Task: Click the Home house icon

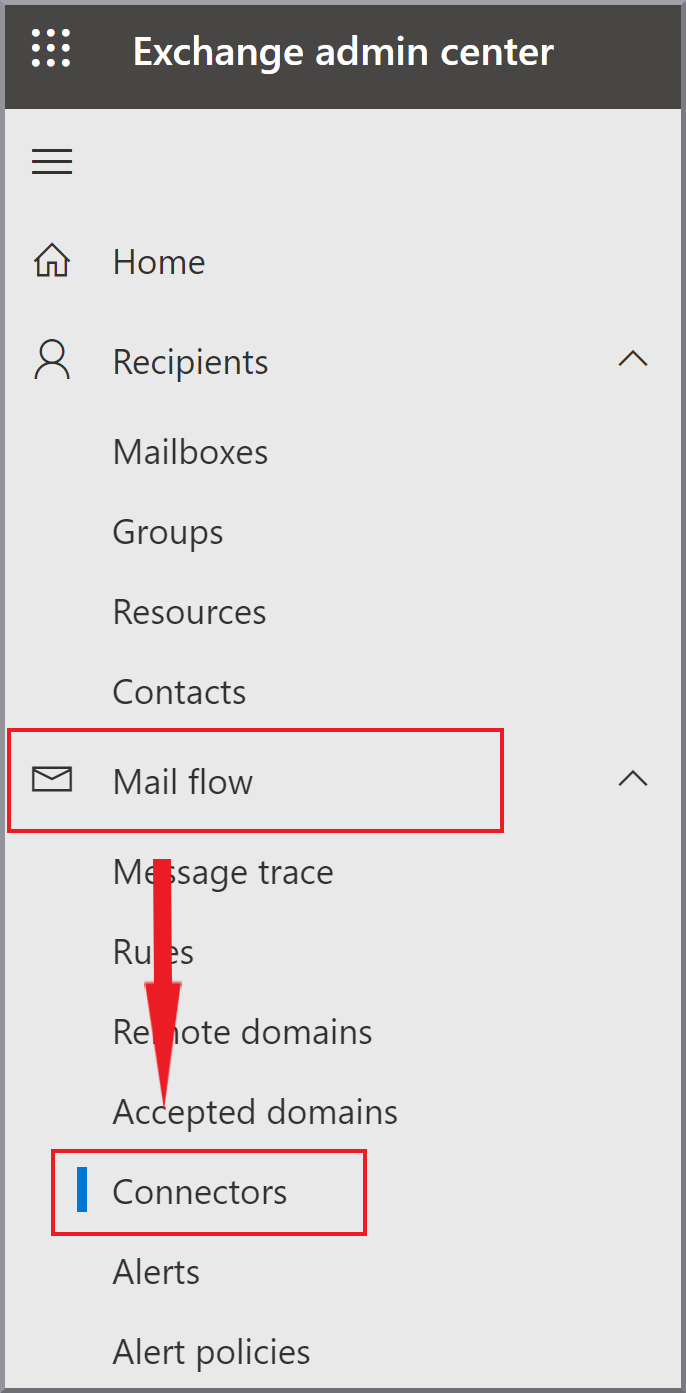Action: pyautogui.click(x=52, y=262)
